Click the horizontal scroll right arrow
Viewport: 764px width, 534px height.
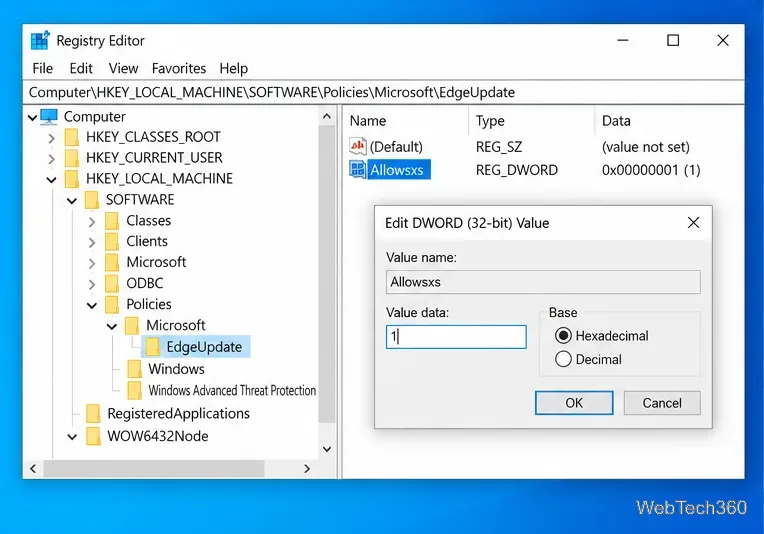coord(306,469)
